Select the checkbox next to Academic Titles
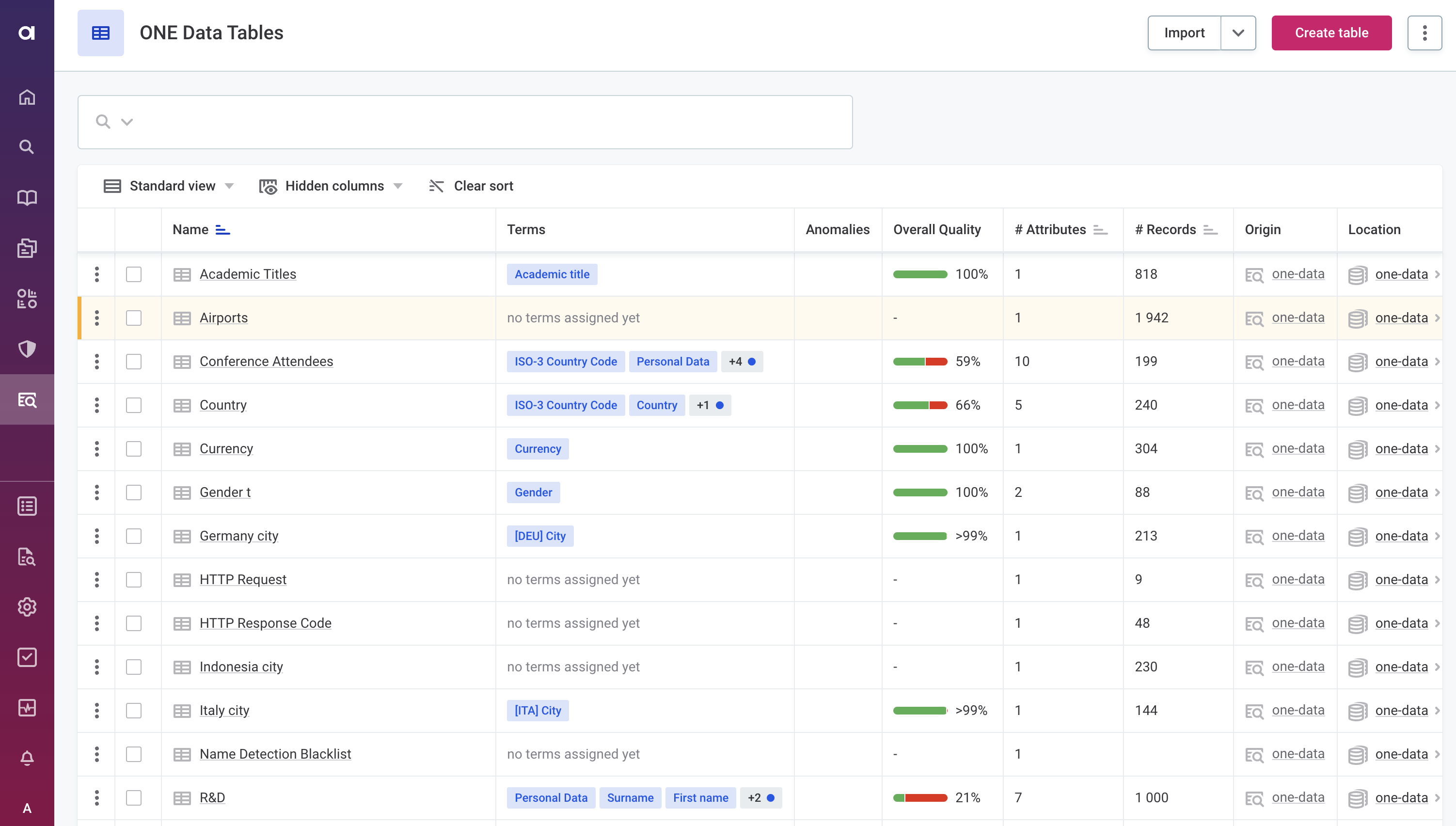 [134, 274]
